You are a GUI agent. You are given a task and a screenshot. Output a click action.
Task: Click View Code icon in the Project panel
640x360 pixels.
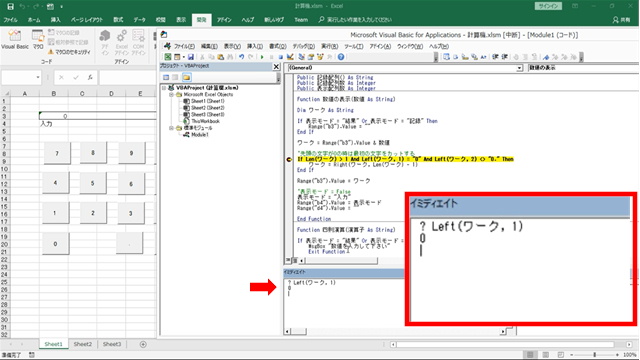coord(166,77)
